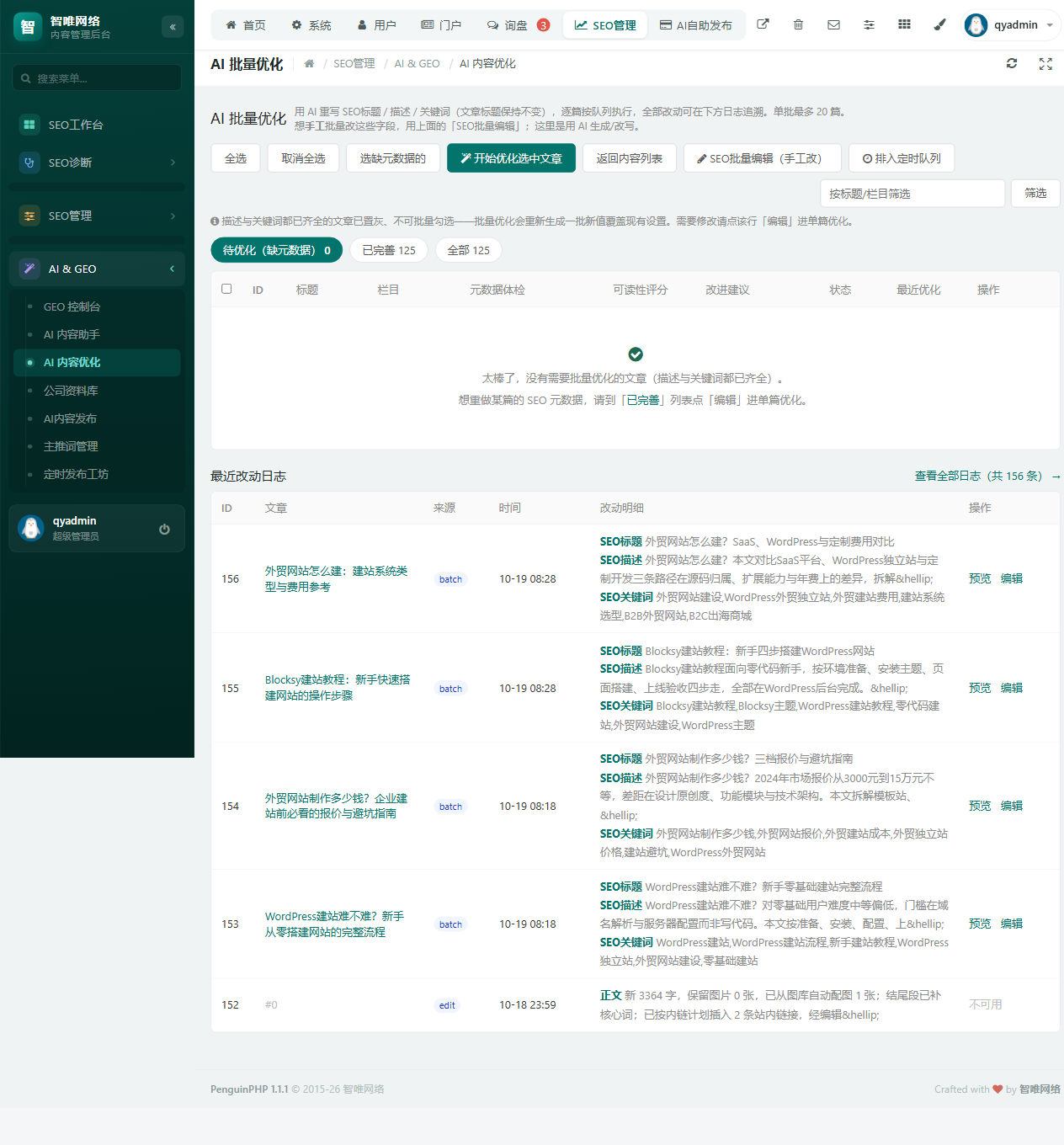1064x1145 pixels.
Task: Open the 首页 top navigation tab
Action: click(x=246, y=25)
